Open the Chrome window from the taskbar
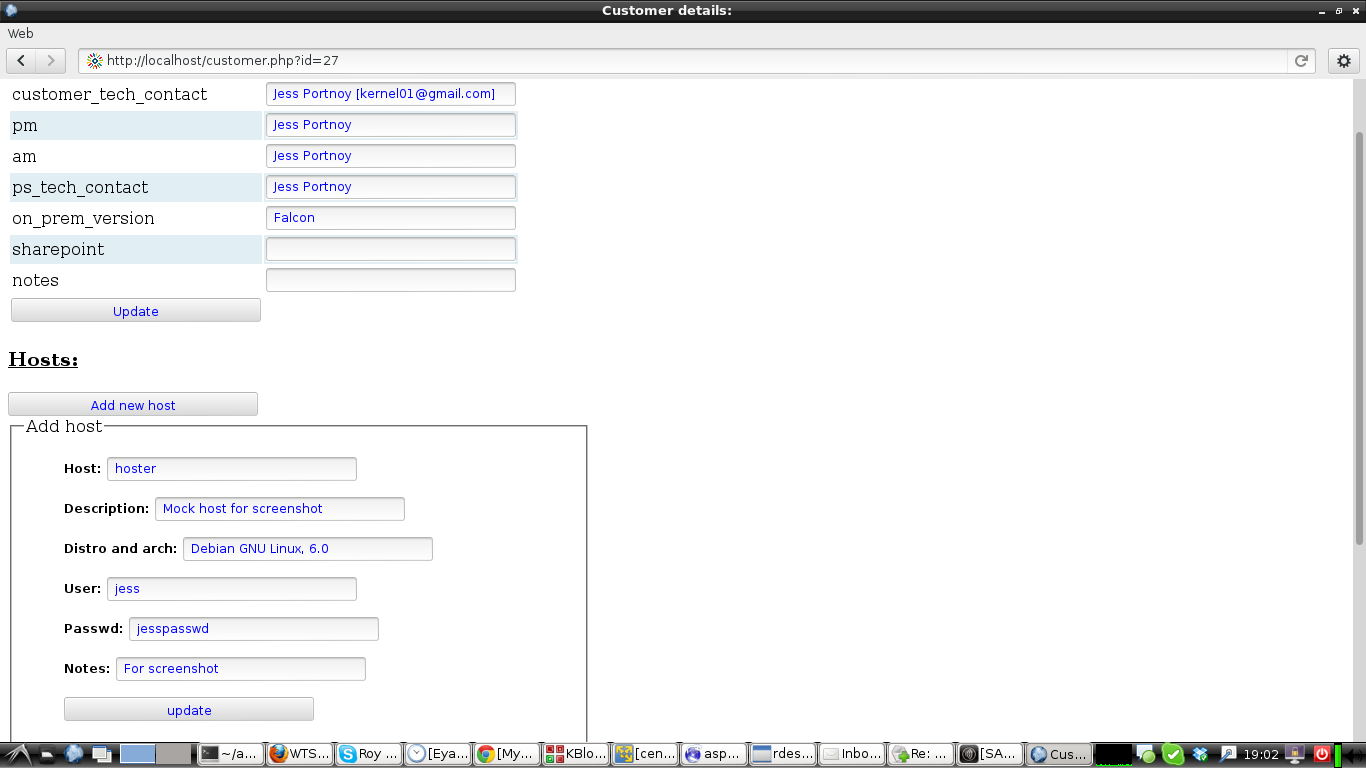 [506, 753]
